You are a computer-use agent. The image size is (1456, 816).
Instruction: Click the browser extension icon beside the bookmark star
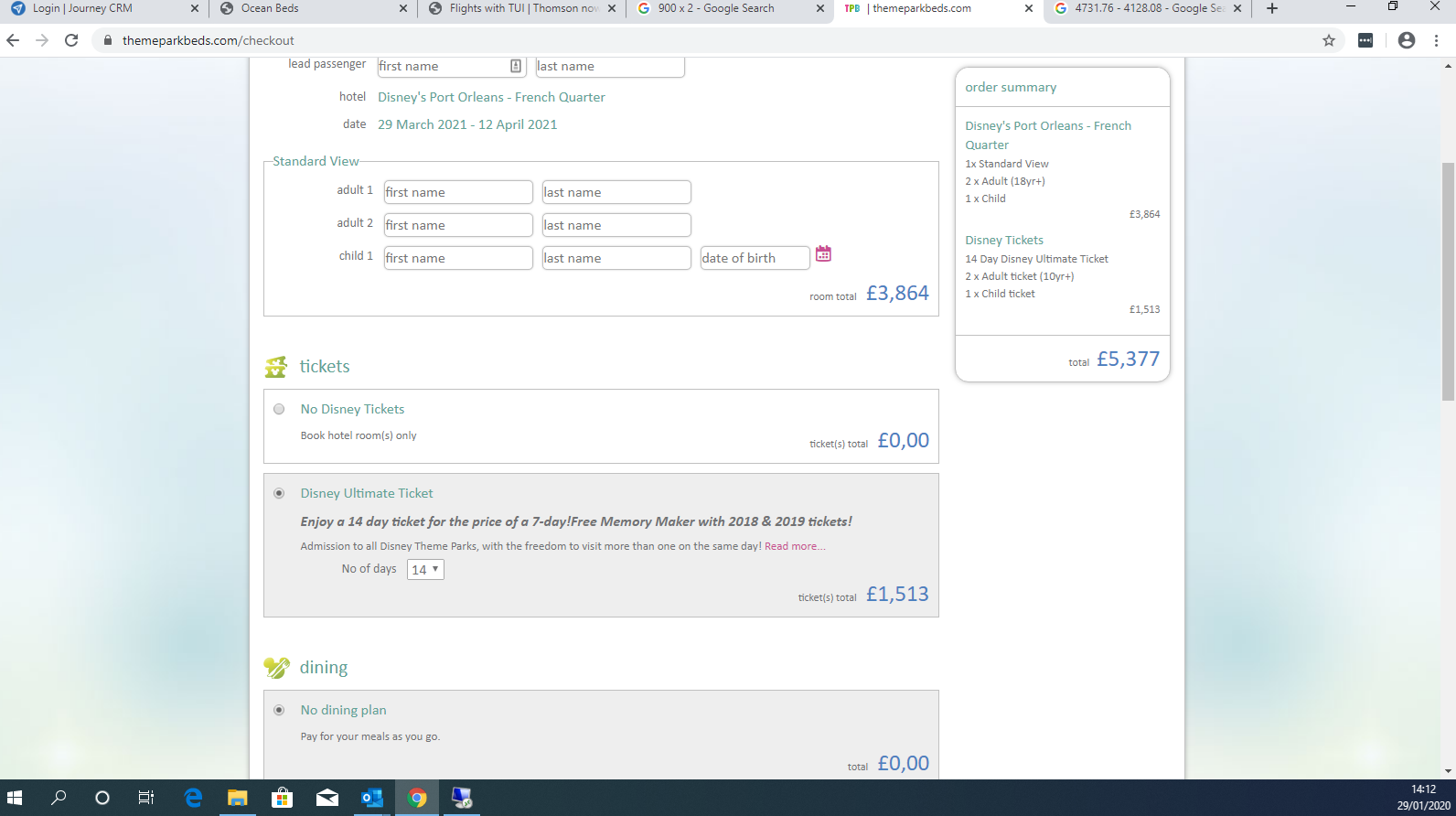pyautogui.click(x=1365, y=40)
